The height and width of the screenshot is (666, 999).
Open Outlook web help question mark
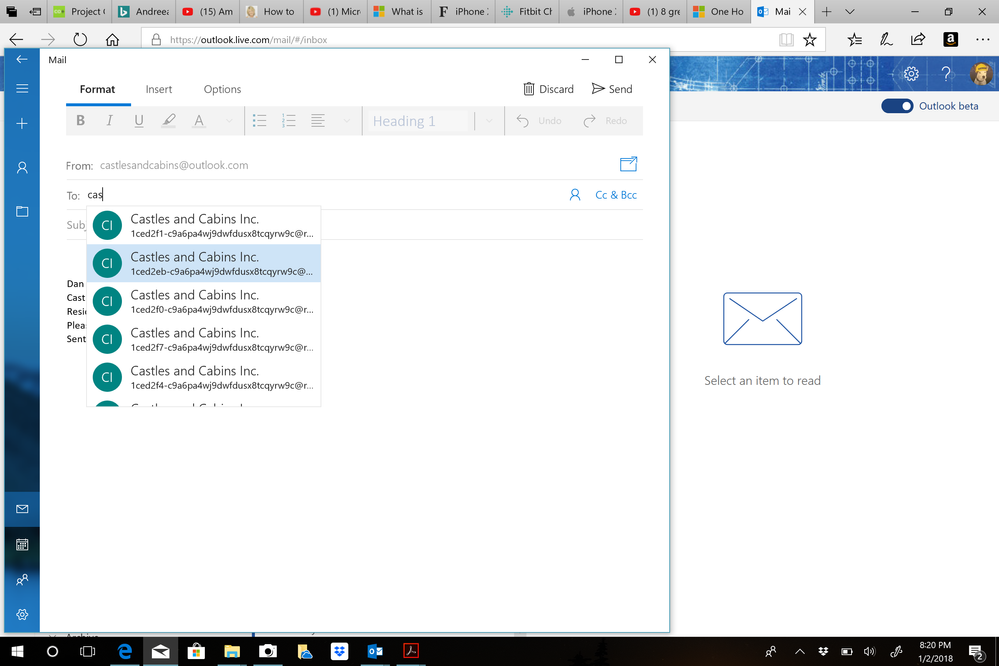point(945,73)
